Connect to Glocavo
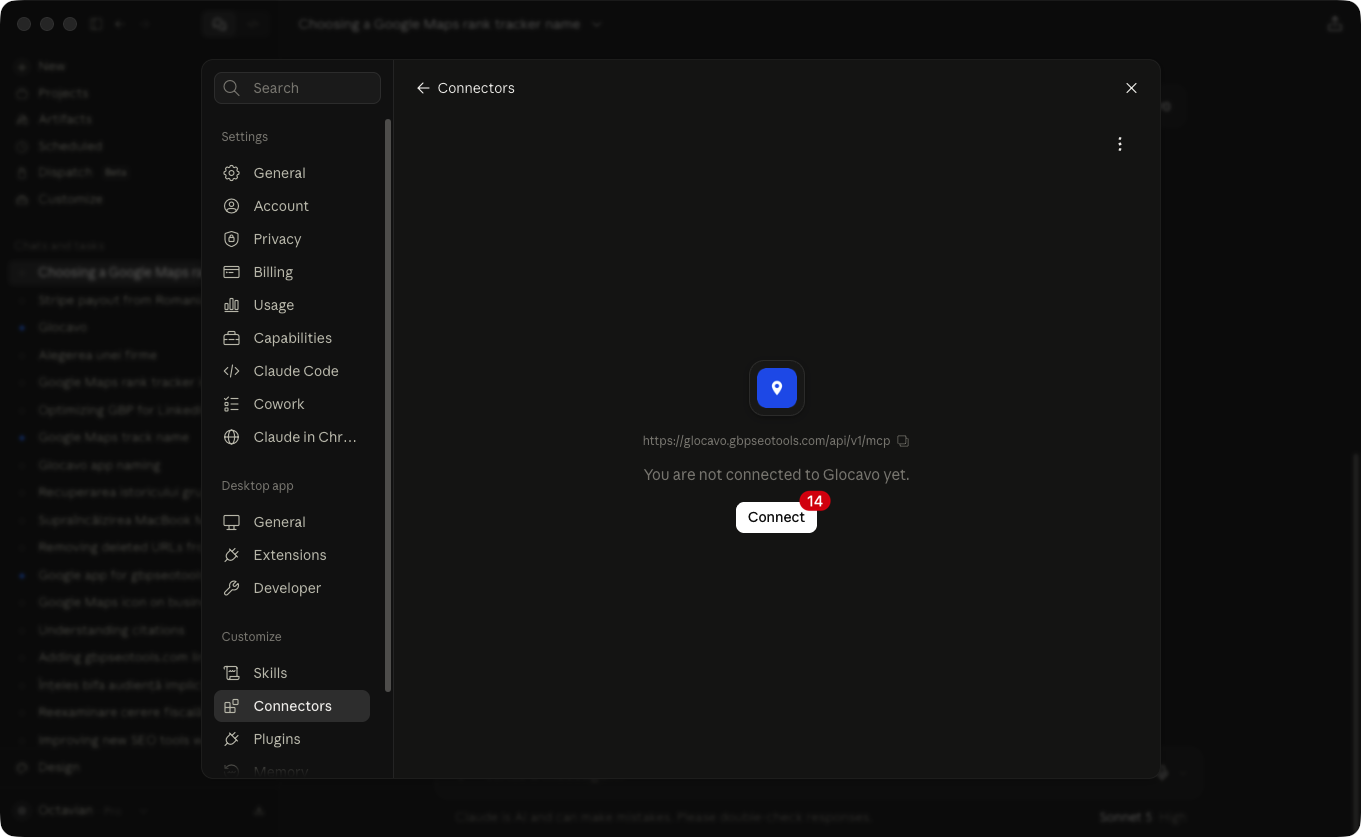Screen dimensions: 1361x837 pos(776,517)
